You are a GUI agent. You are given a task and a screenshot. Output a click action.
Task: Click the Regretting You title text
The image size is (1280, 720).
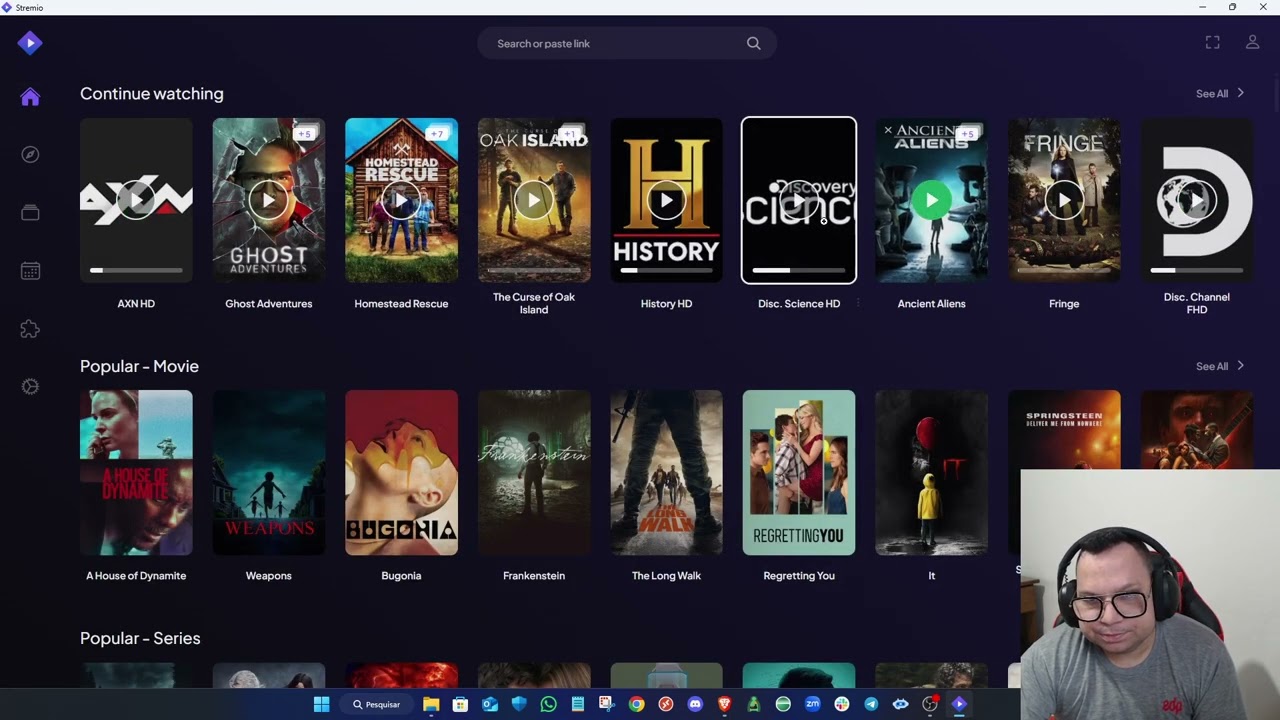click(799, 576)
